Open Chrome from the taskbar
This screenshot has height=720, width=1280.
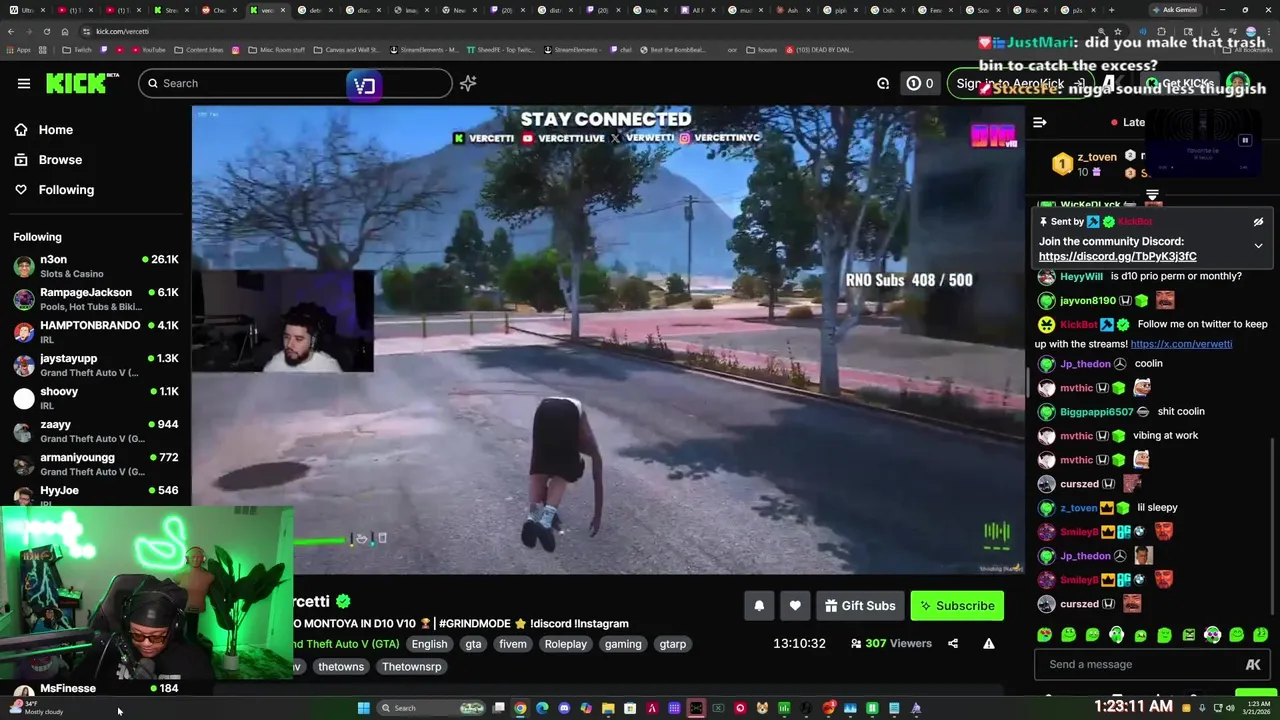(x=520, y=708)
